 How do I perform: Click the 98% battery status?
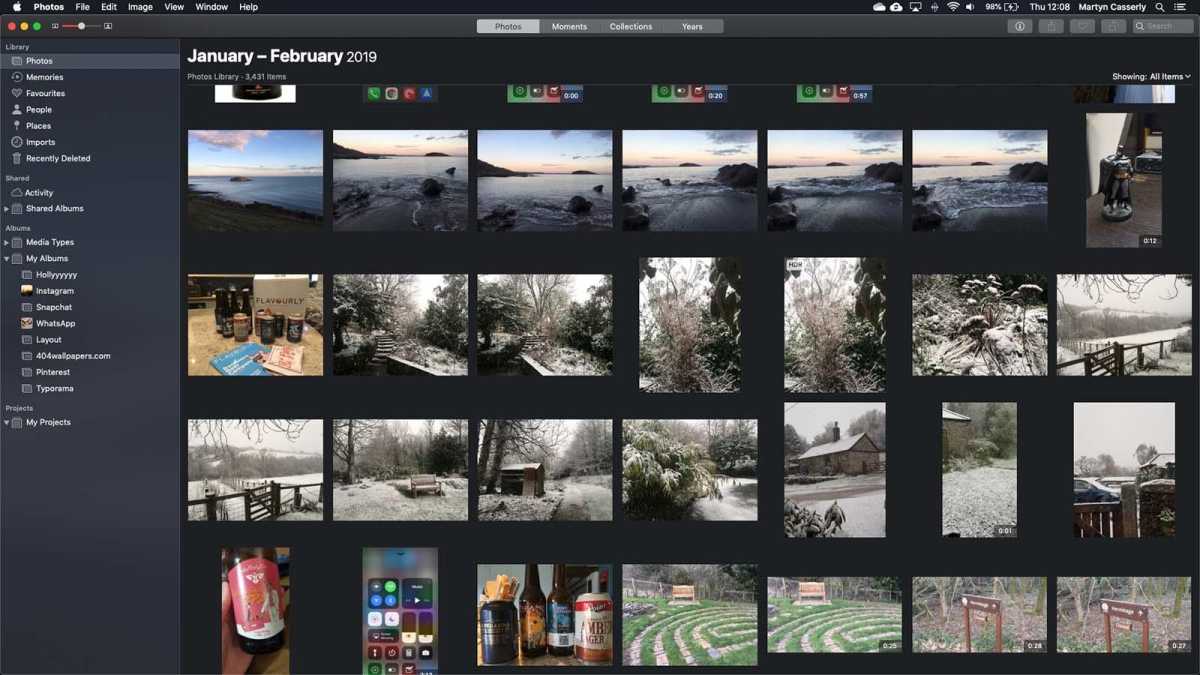[x=1001, y=7]
